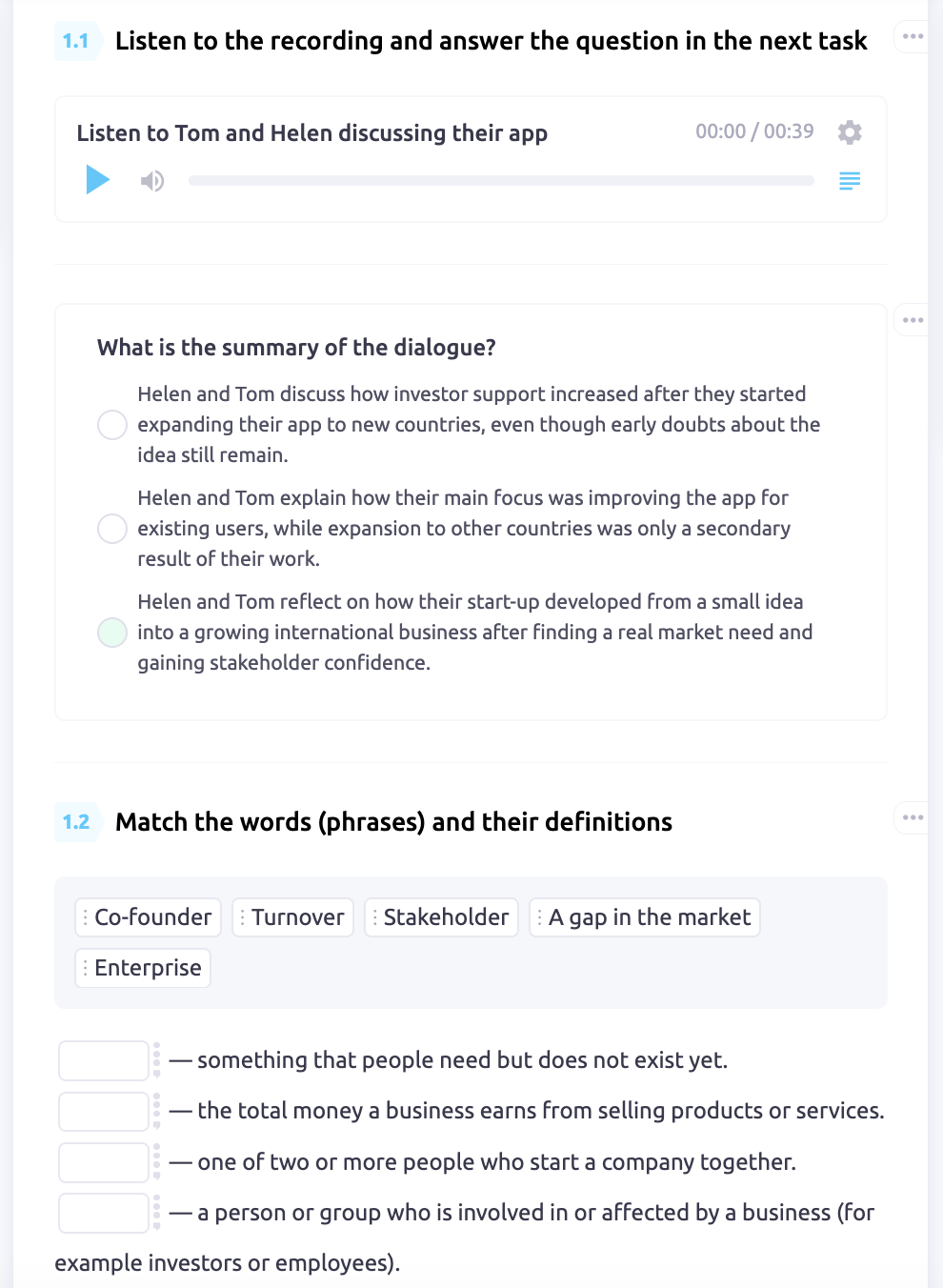Select the start-up developed from small idea answer
Viewport: 943px width, 1288px height.
tap(112, 633)
